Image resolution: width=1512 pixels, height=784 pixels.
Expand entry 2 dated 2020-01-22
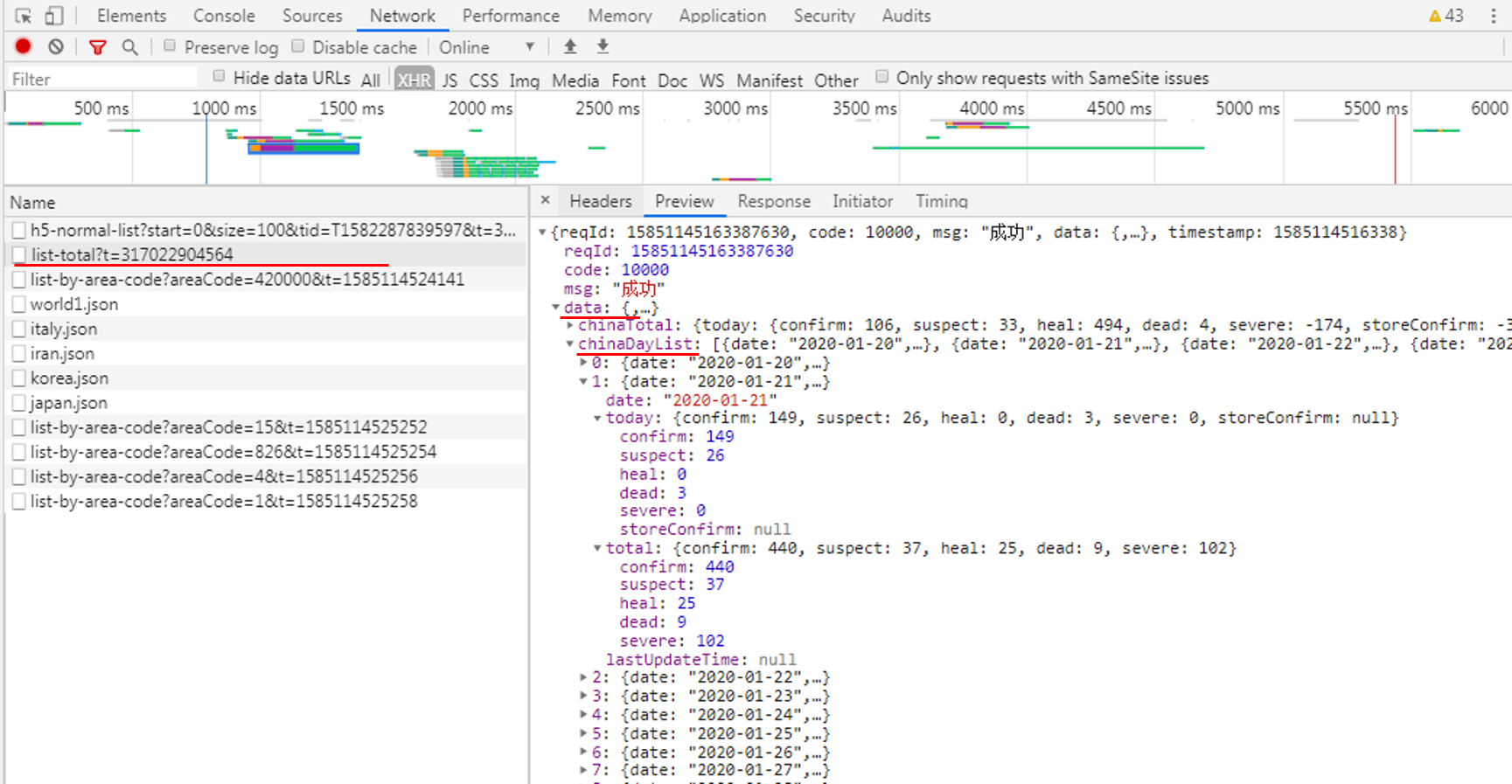tap(583, 677)
